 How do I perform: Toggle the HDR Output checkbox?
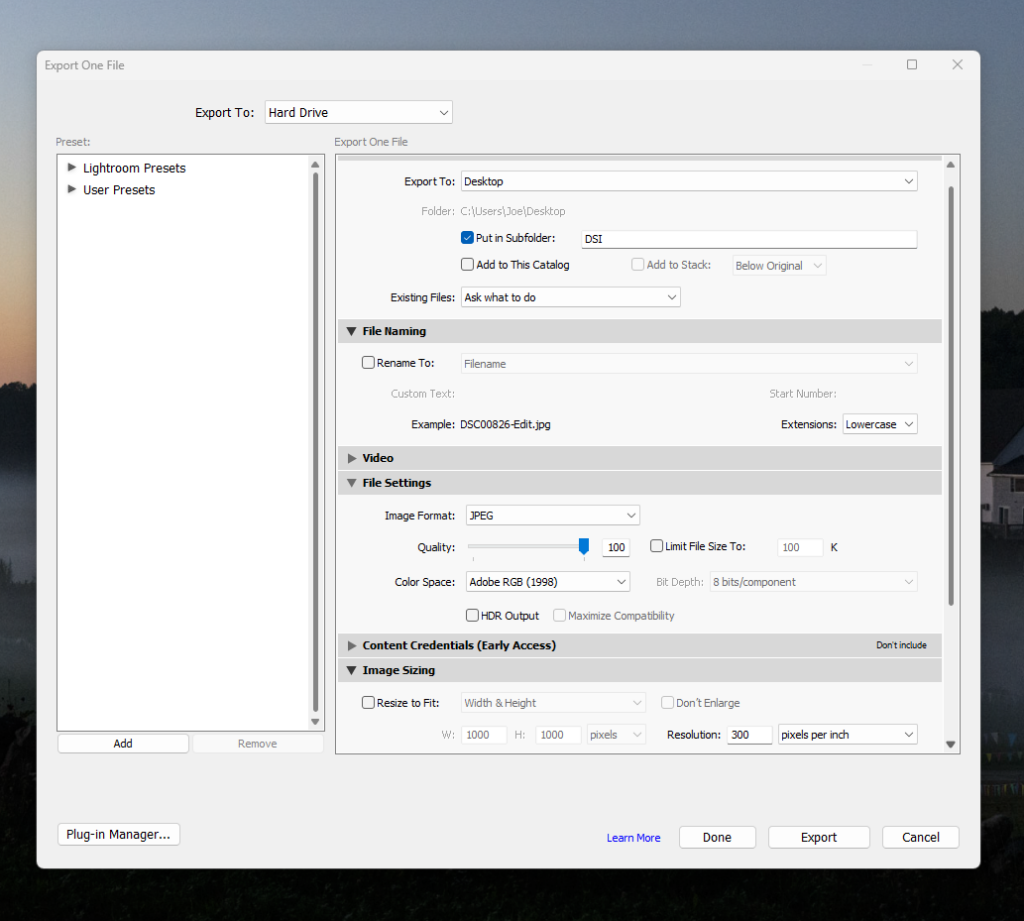473,616
